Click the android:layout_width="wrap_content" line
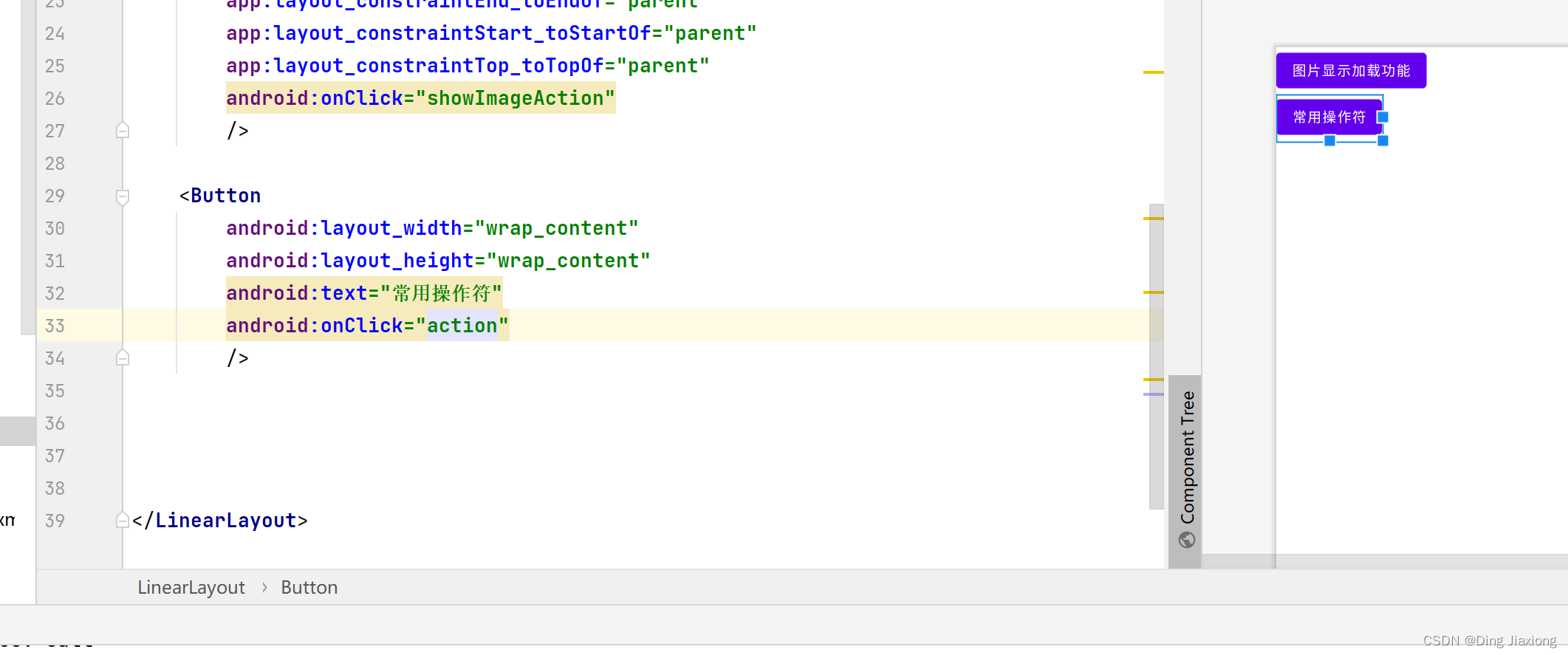Screen dimensions: 1568x655 pos(432,228)
